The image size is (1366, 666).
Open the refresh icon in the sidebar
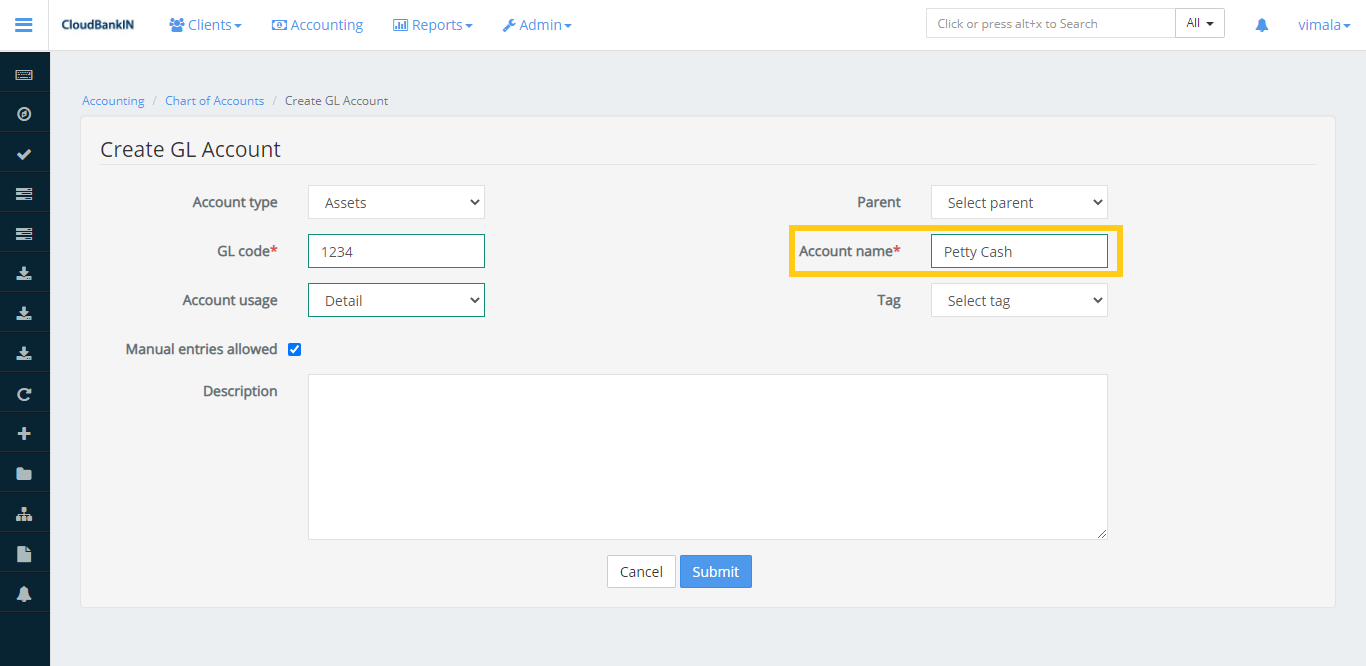(25, 393)
